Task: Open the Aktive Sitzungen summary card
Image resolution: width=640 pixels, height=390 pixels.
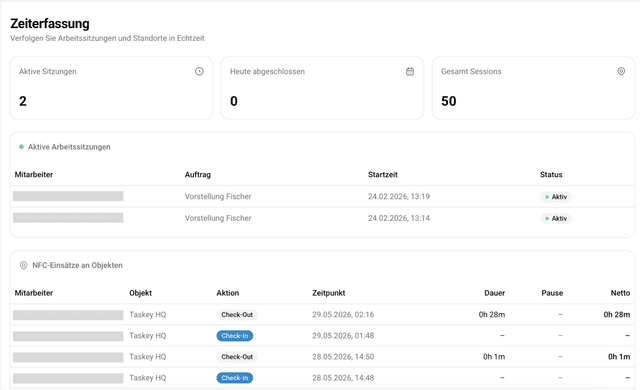Action: pos(111,88)
